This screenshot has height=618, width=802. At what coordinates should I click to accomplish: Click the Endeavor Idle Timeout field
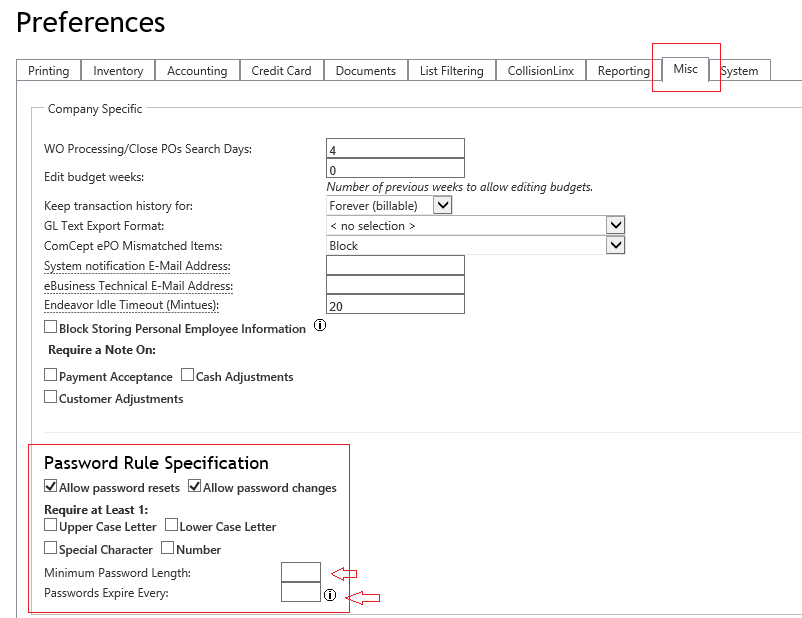click(395, 305)
